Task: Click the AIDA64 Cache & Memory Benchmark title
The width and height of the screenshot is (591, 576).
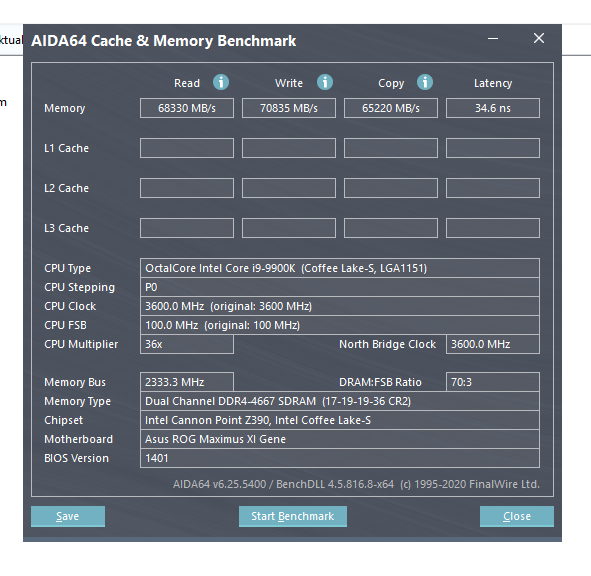Action: tap(164, 41)
